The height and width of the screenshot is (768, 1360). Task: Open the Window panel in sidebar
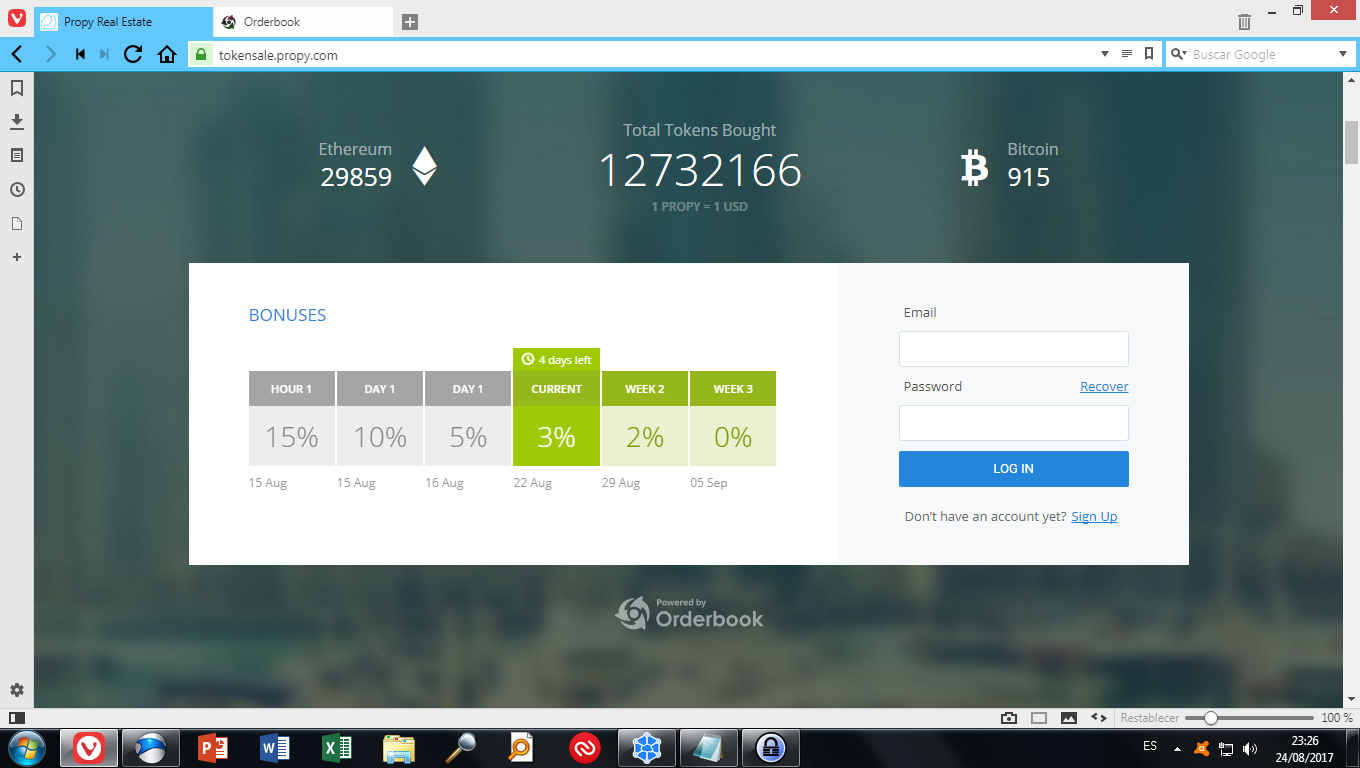point(17,224)
